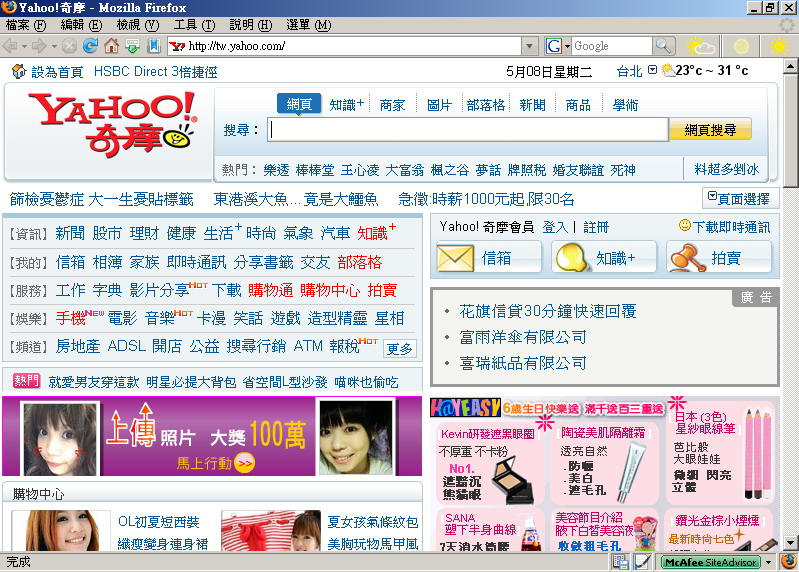
Task: Click the blue bookmark toolbar icon
Action: [153, 46]
